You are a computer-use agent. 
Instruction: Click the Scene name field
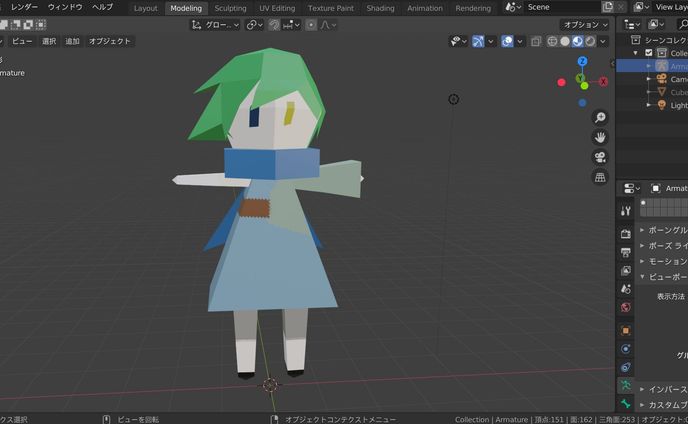560,7
